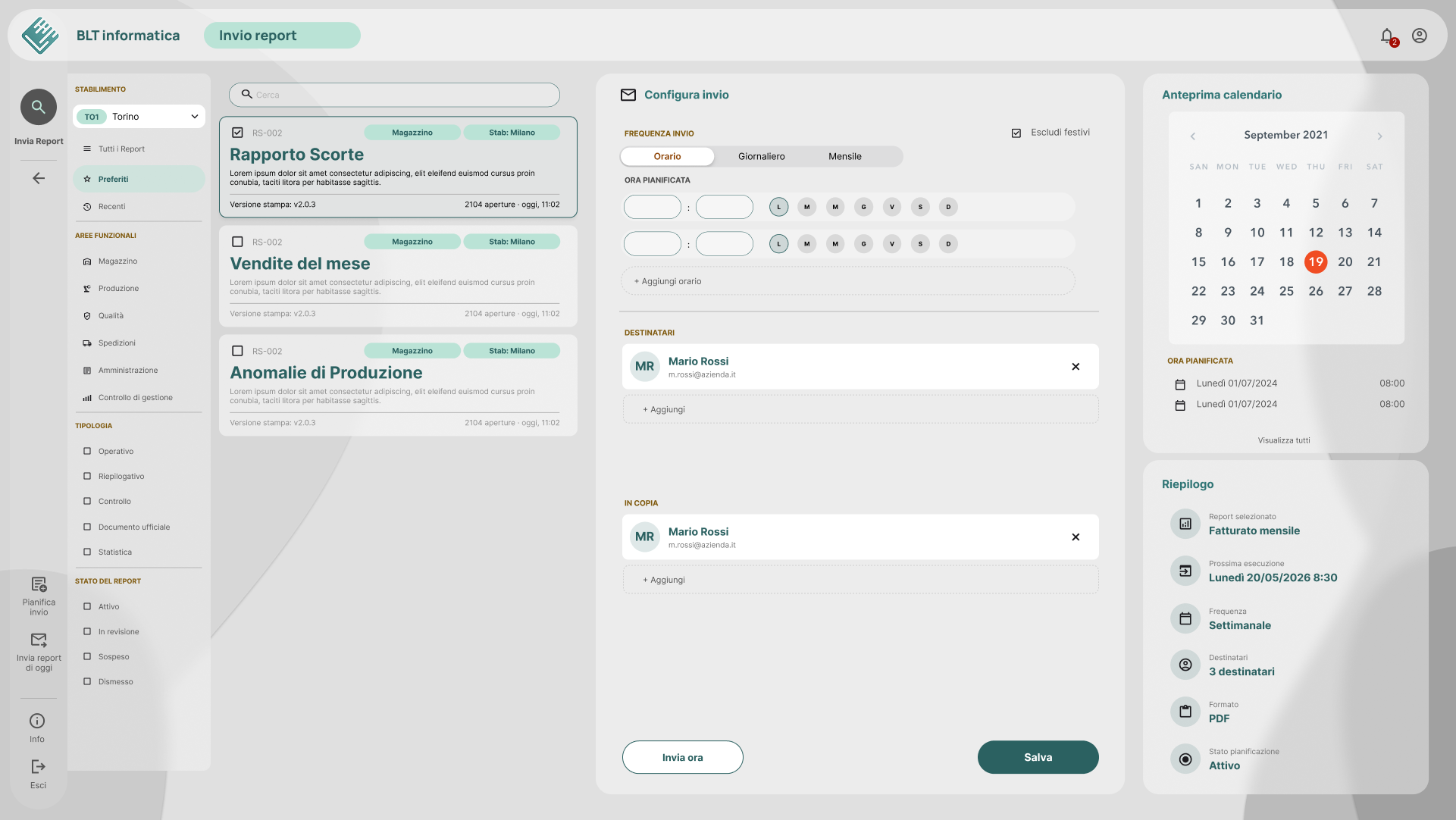Select the Giornaliero frequency tab

coord(762,156)
